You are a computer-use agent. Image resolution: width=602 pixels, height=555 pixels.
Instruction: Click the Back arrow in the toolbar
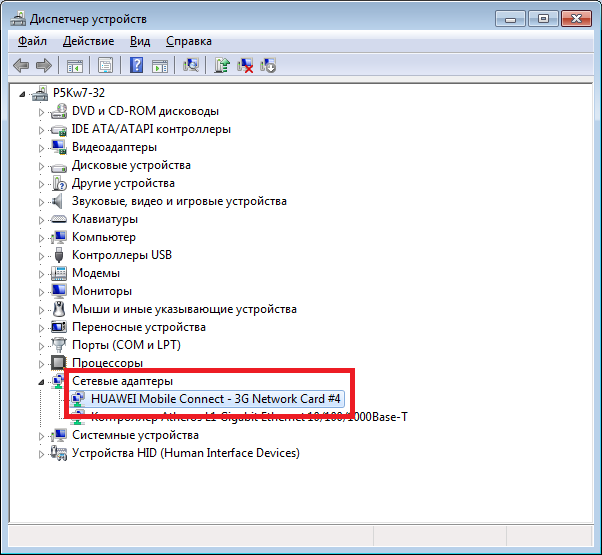tap(21, 66)
